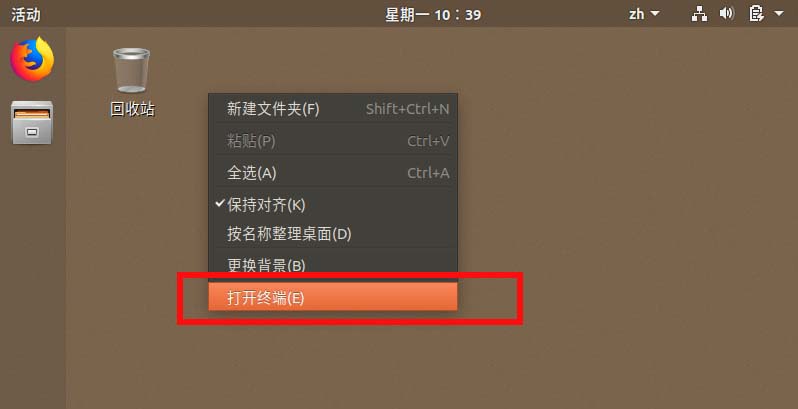Image resolution: width=798 pixels, height=409 pixels.
Task: Click the Shift+Ctrl+N shortcut hint
Action: point(407,109)
